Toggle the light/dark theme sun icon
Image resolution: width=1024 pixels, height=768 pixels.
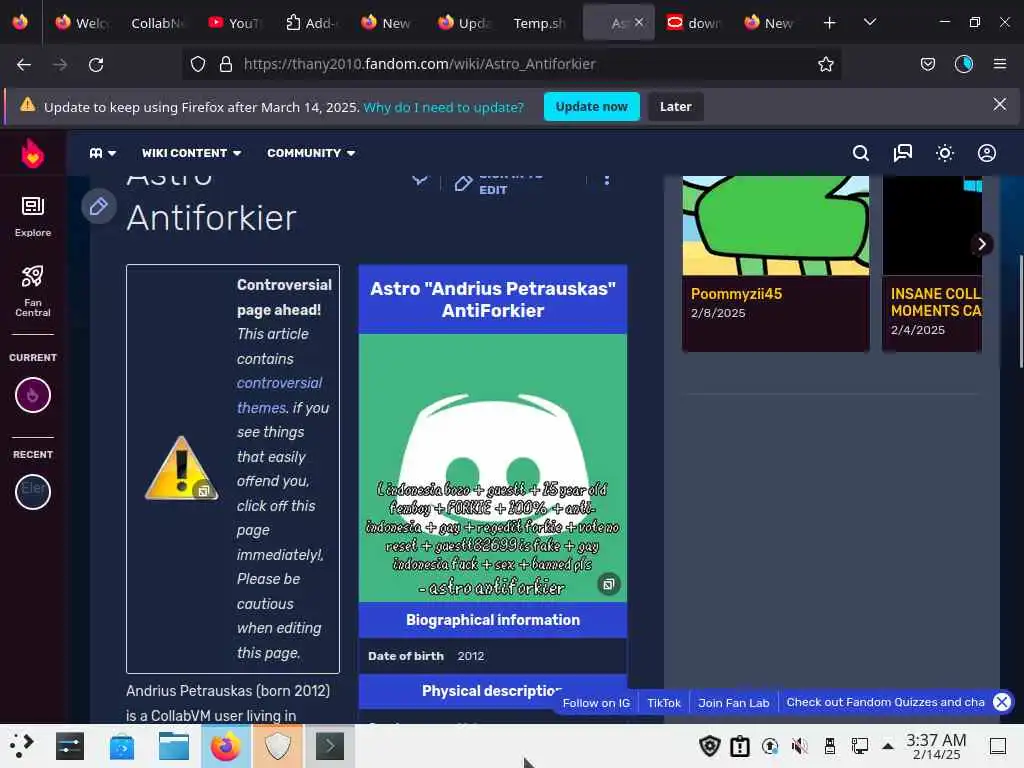pyautogui.click(x=944, y=153)
